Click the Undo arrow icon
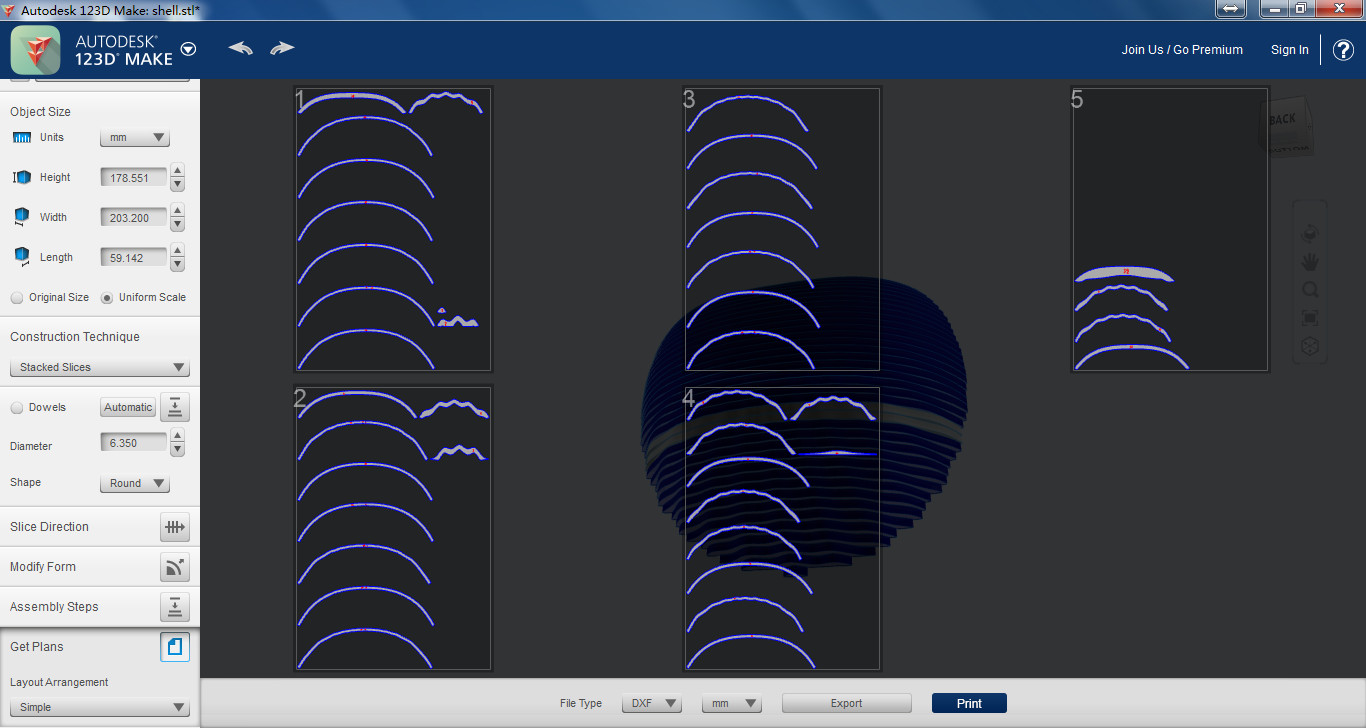 [x=240, y=48]
